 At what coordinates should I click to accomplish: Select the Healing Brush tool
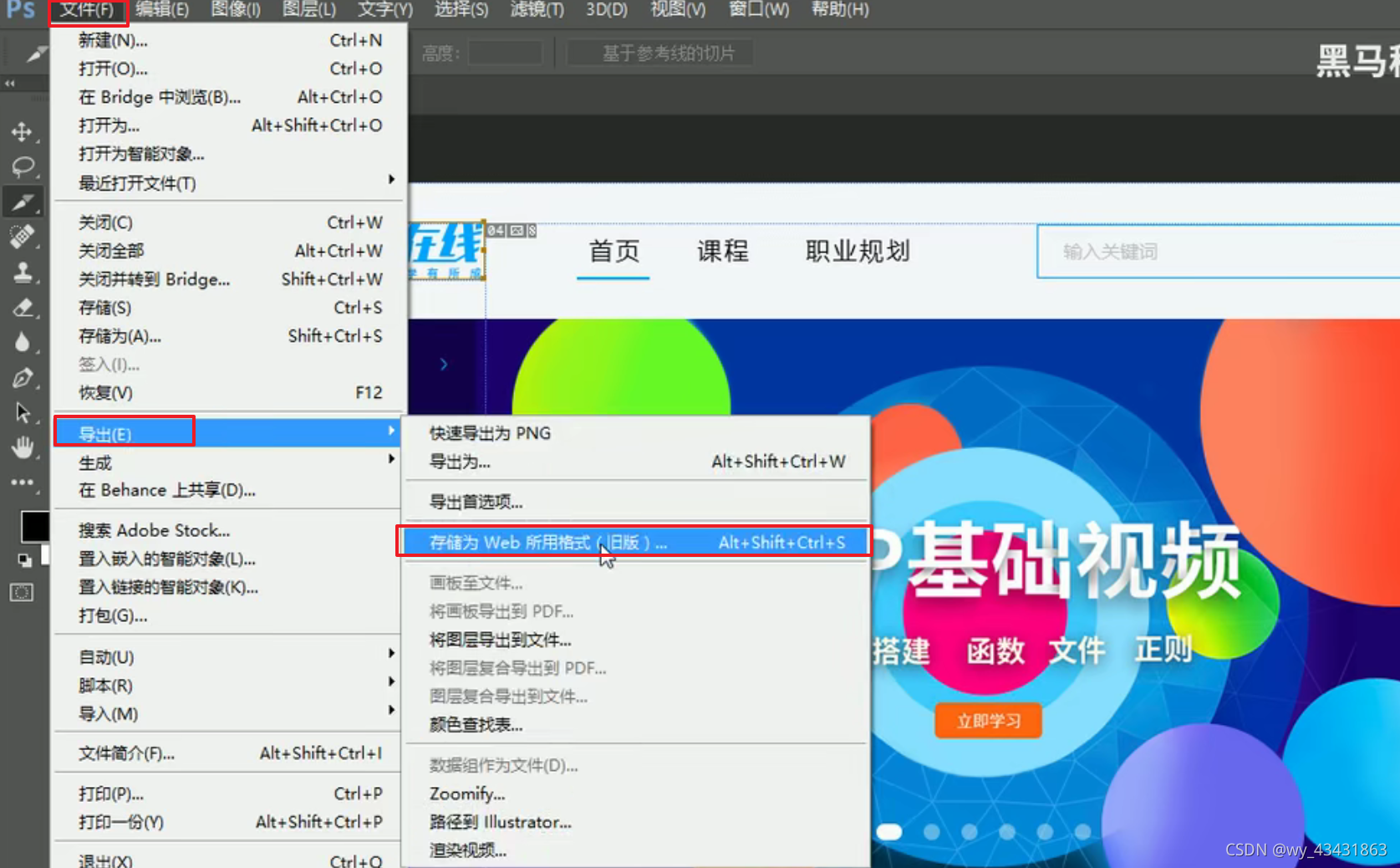[x=23, y=237]
